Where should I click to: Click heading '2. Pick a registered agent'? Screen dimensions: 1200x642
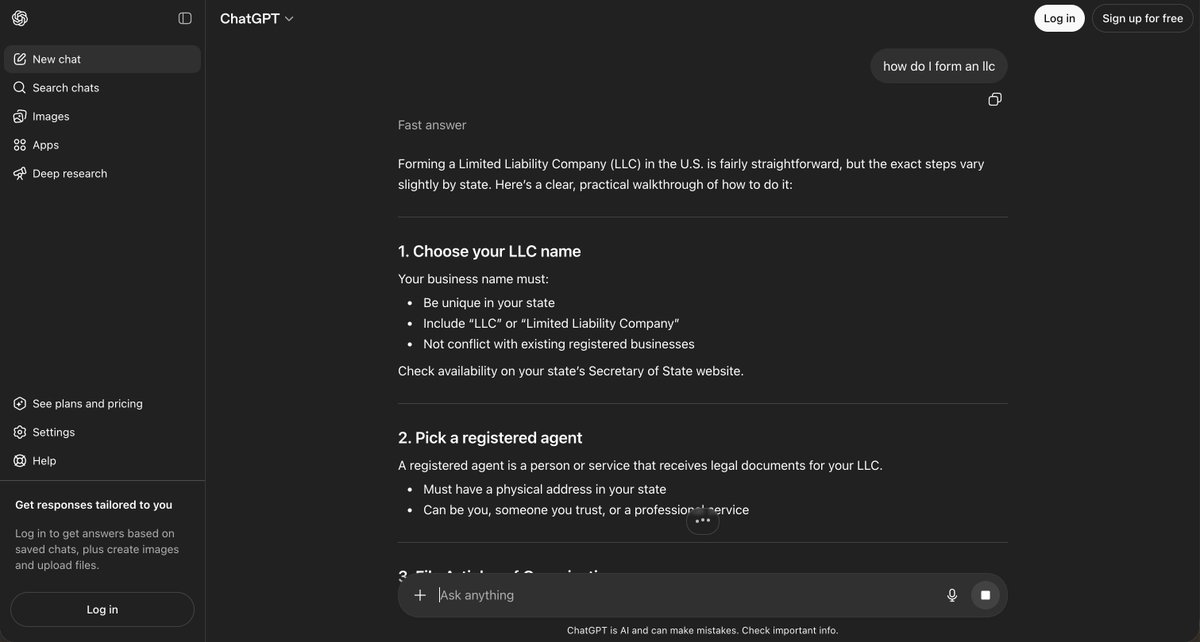(490, 438)
